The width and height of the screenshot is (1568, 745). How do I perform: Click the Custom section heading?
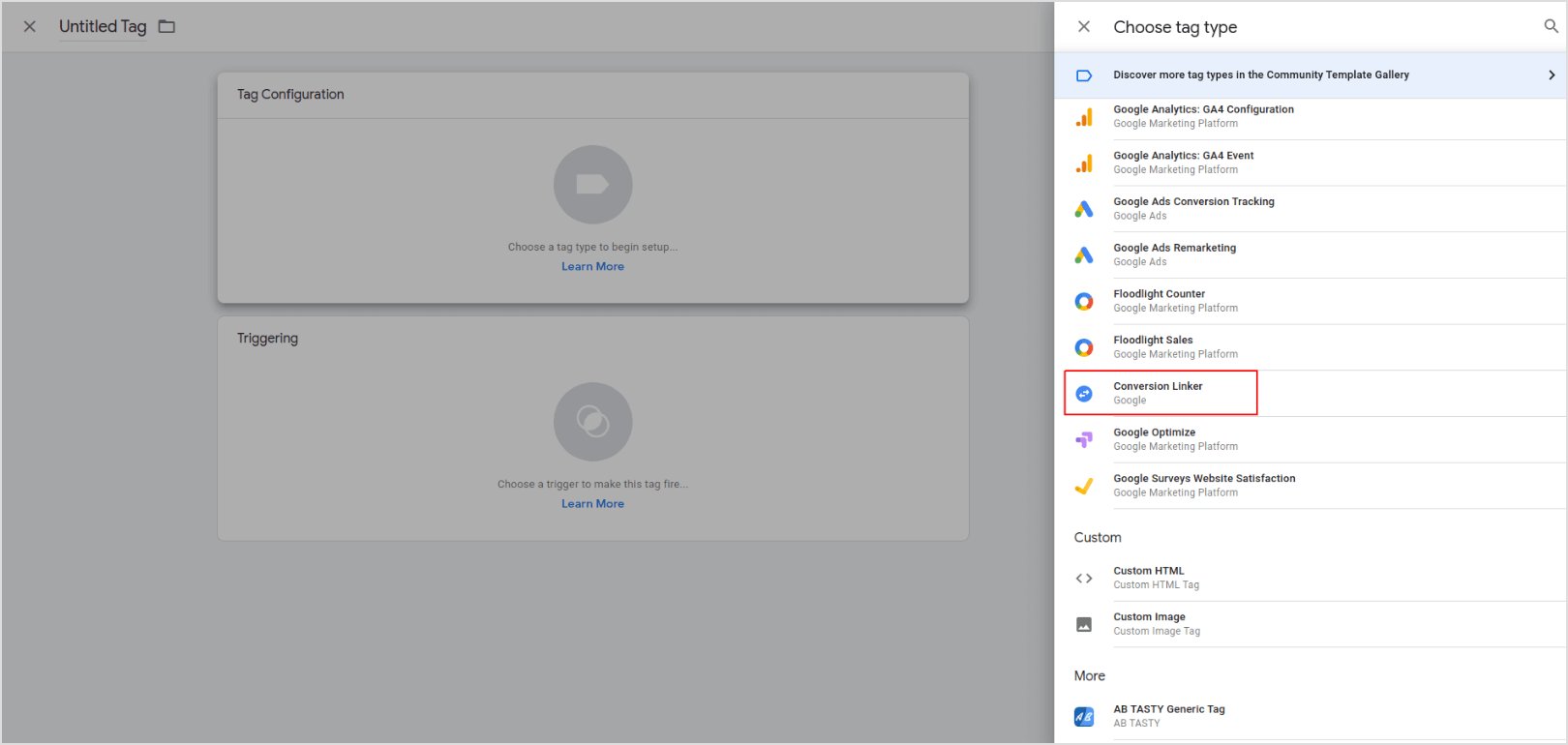[x=1098, y=538]
